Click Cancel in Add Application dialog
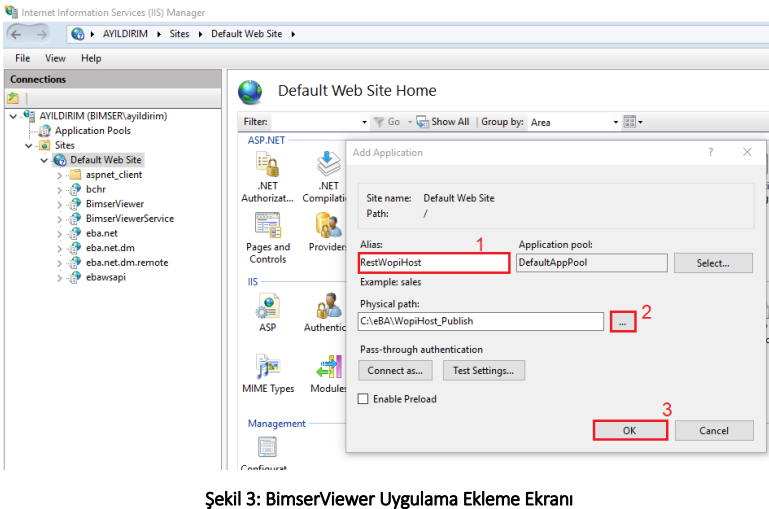The height and width of the screenshot is (509, 769). 714,431
